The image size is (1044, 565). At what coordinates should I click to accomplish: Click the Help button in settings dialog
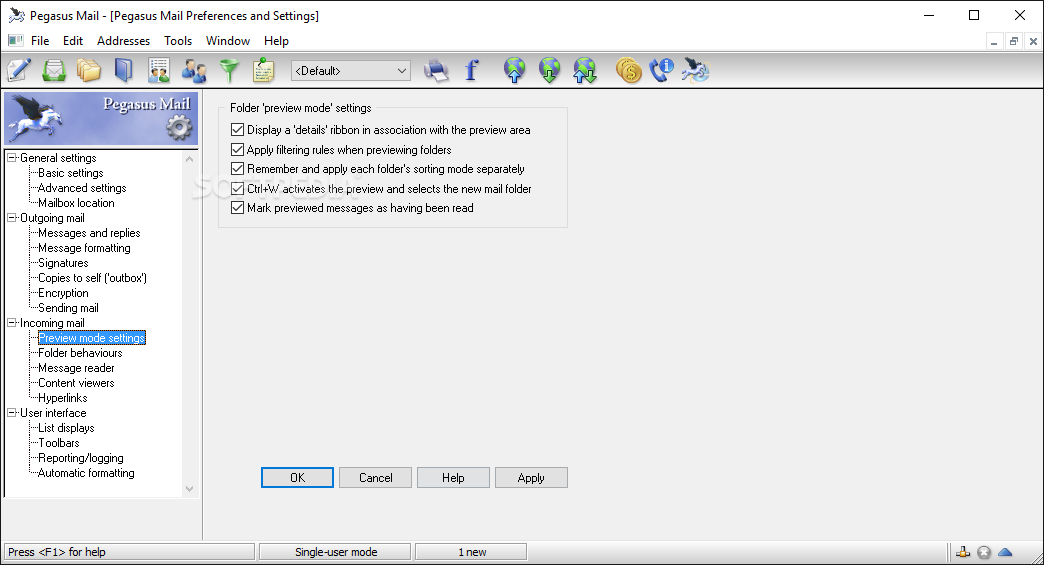[453, 477]
